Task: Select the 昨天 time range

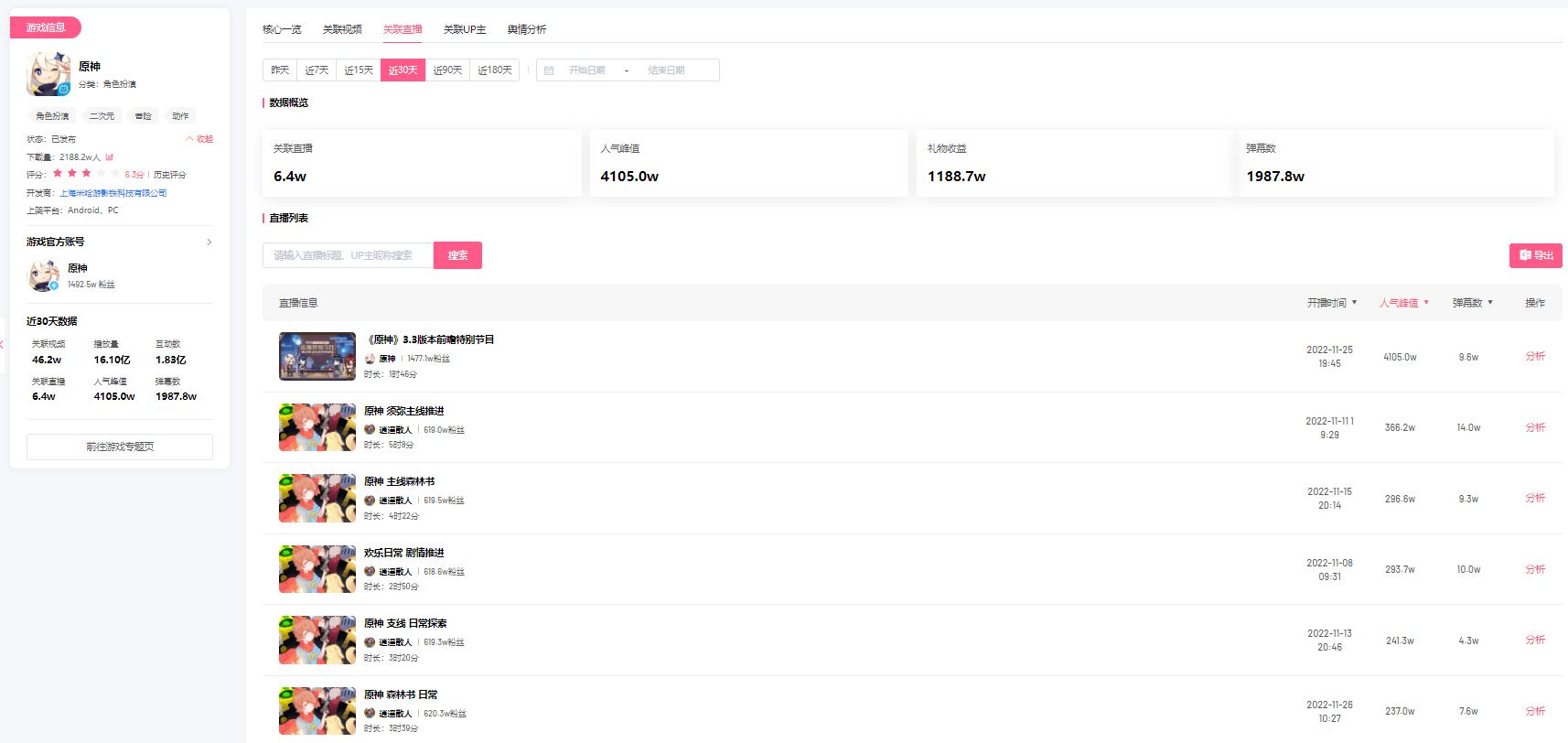Action: (280, 70)
